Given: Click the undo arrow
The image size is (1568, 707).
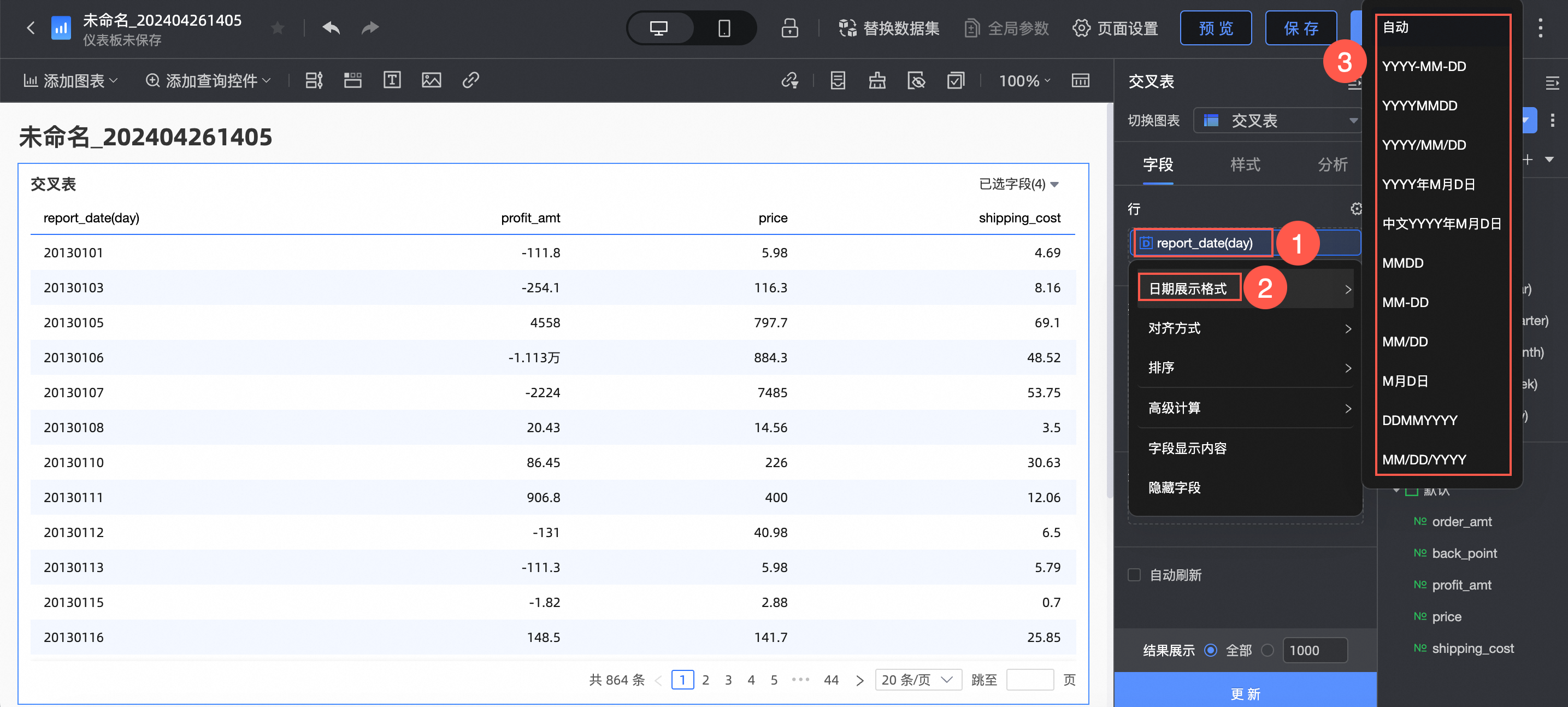Looking at the screenshot, I should coord(331,28).
